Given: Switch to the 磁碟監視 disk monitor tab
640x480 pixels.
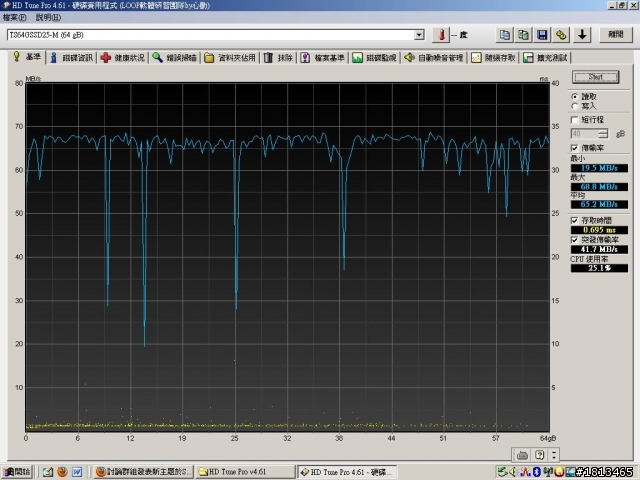Looking at the screenshot, I should (374, 58).
